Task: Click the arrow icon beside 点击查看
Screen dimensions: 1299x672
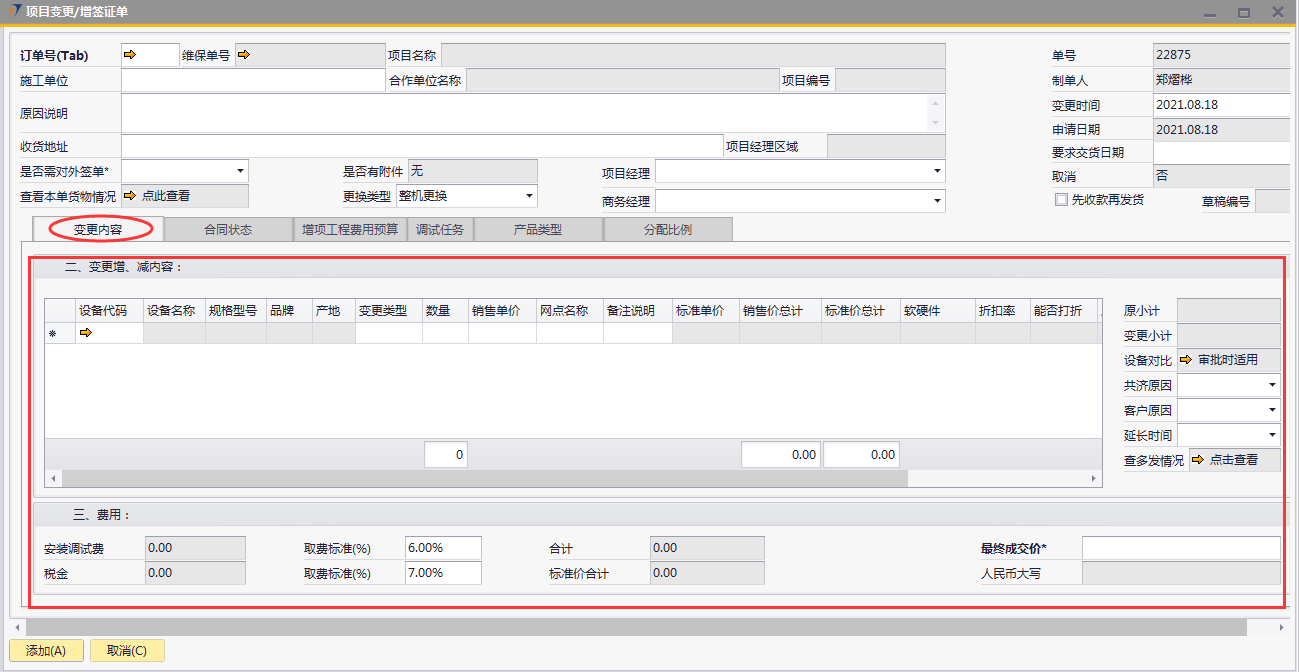Action: [x=1197, y=460]
